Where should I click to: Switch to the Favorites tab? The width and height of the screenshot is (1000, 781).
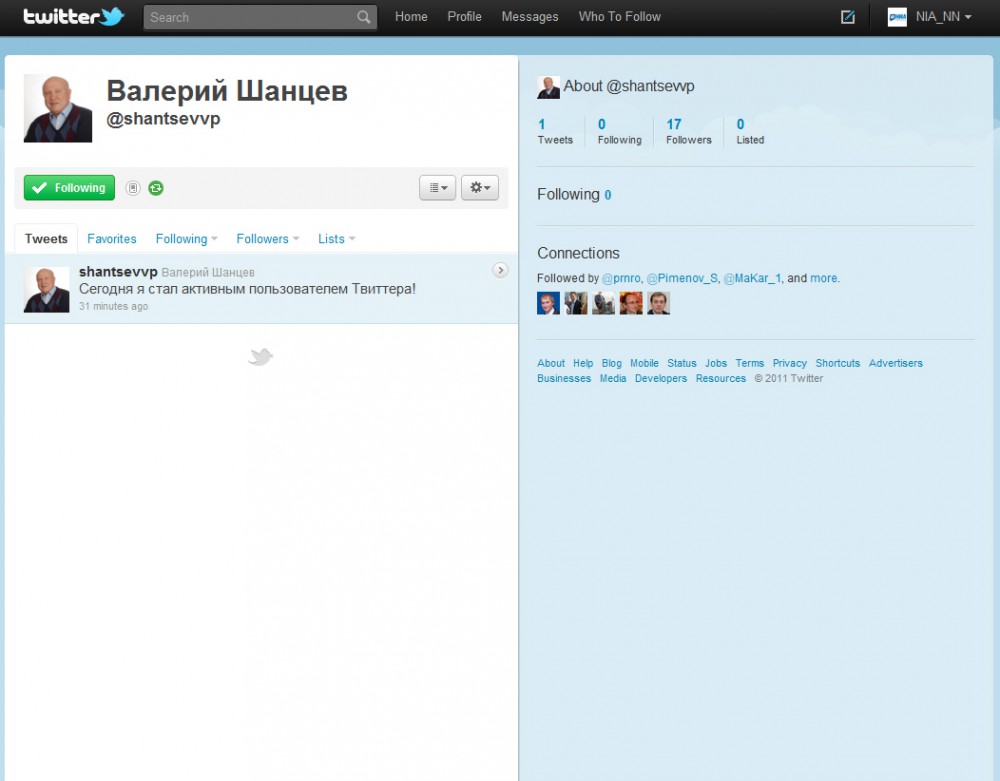112,239
